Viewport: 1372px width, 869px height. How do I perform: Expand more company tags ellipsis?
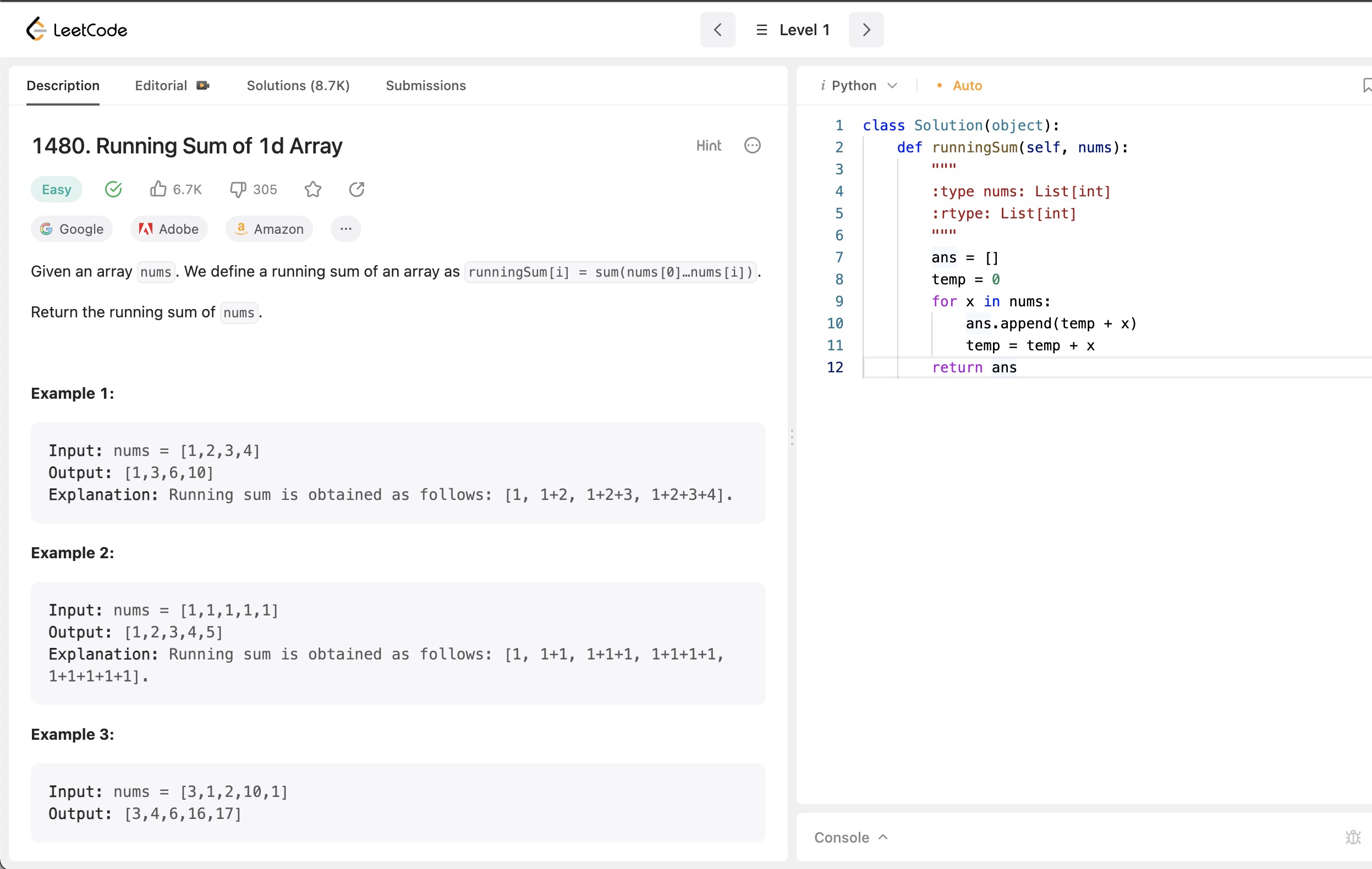coord(346,229)
